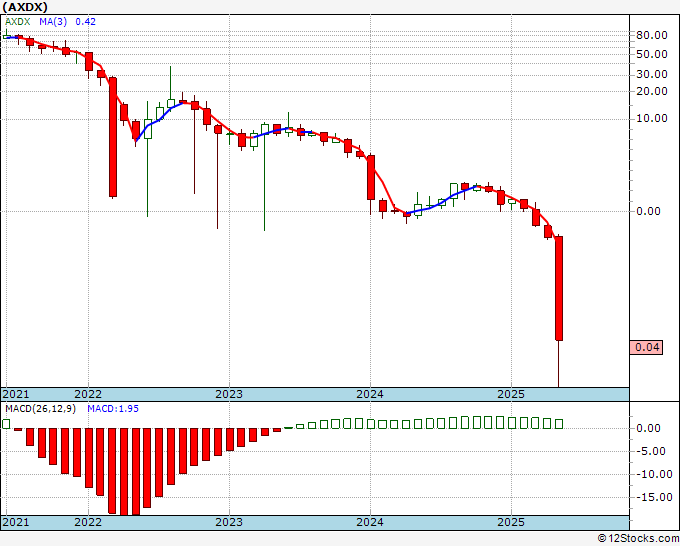
Task: Click the 80.00 price axis label
Action: [651, 35]
